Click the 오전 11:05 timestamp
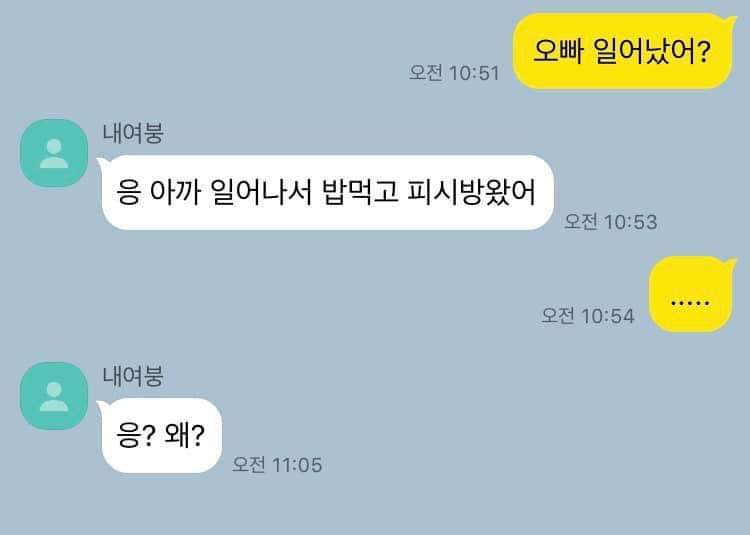 coord(277,465)
